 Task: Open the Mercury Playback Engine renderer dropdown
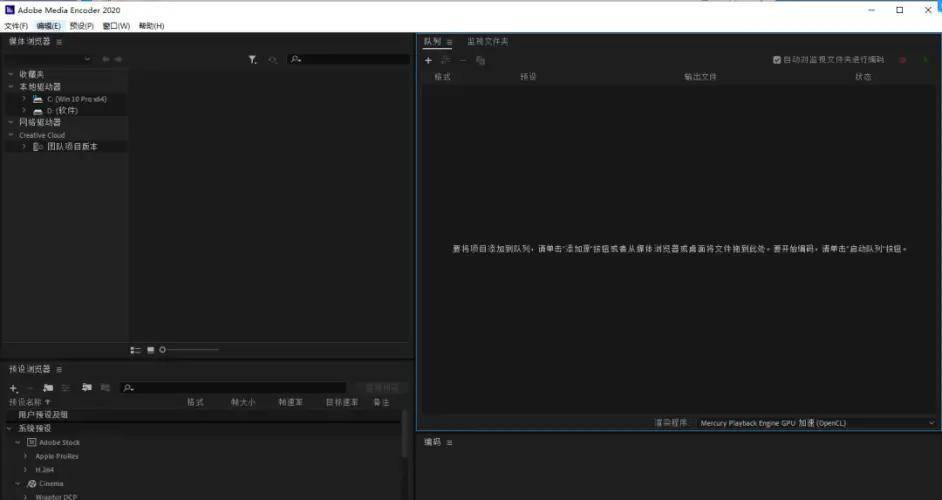[x=817, y=423]
